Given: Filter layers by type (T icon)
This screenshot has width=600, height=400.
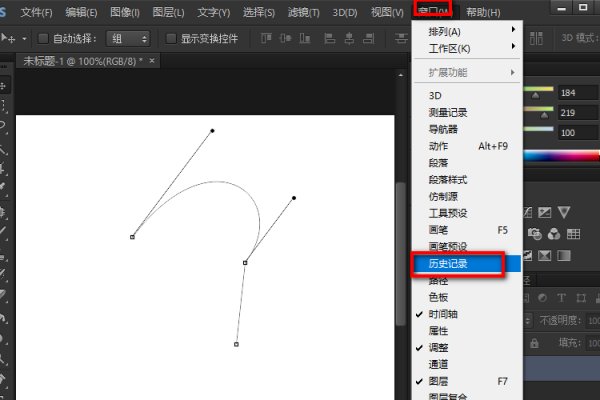Looking at the screenshot, I should (561, 298).
